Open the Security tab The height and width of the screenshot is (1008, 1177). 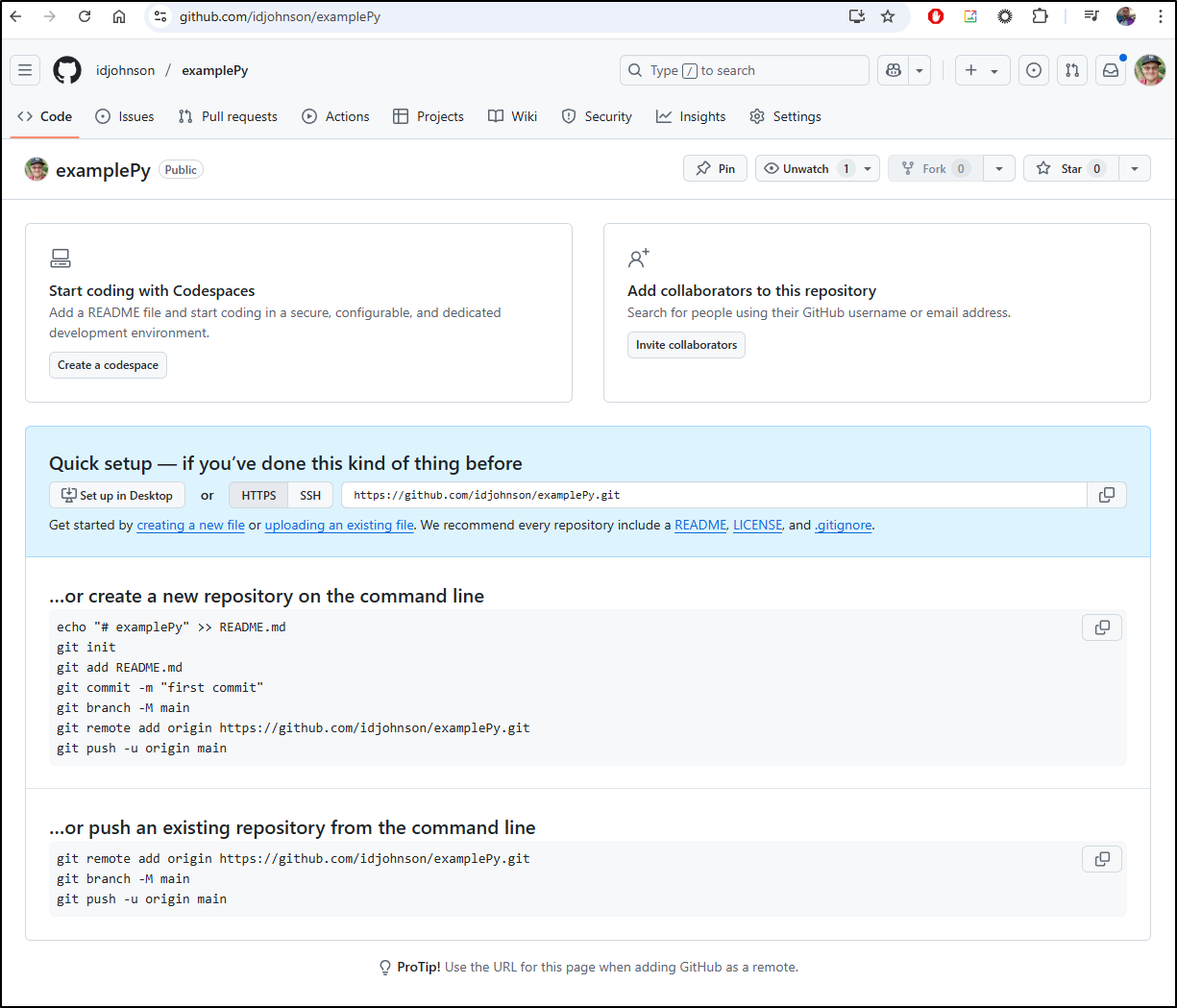click(x=597, y=116)
